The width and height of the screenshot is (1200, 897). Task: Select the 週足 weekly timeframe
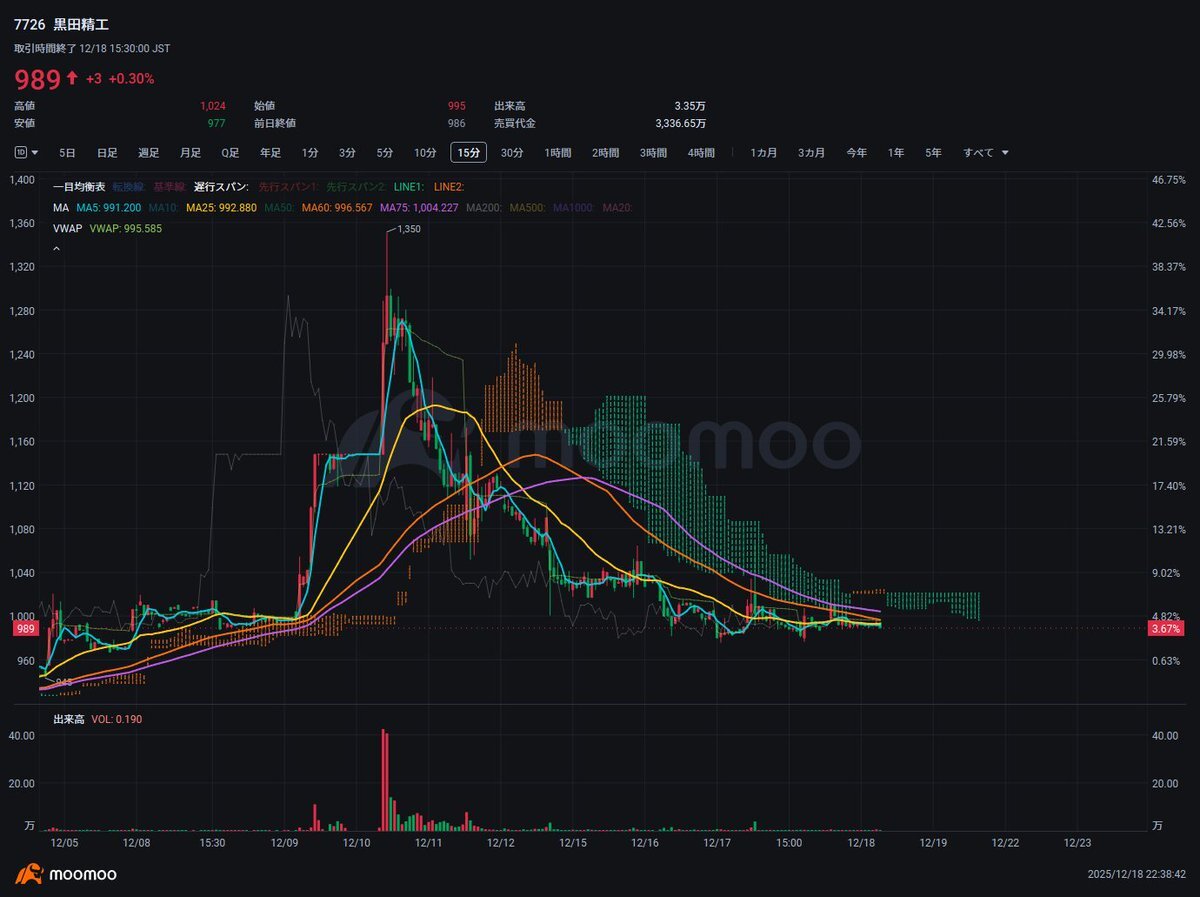[x=148, y=153]
